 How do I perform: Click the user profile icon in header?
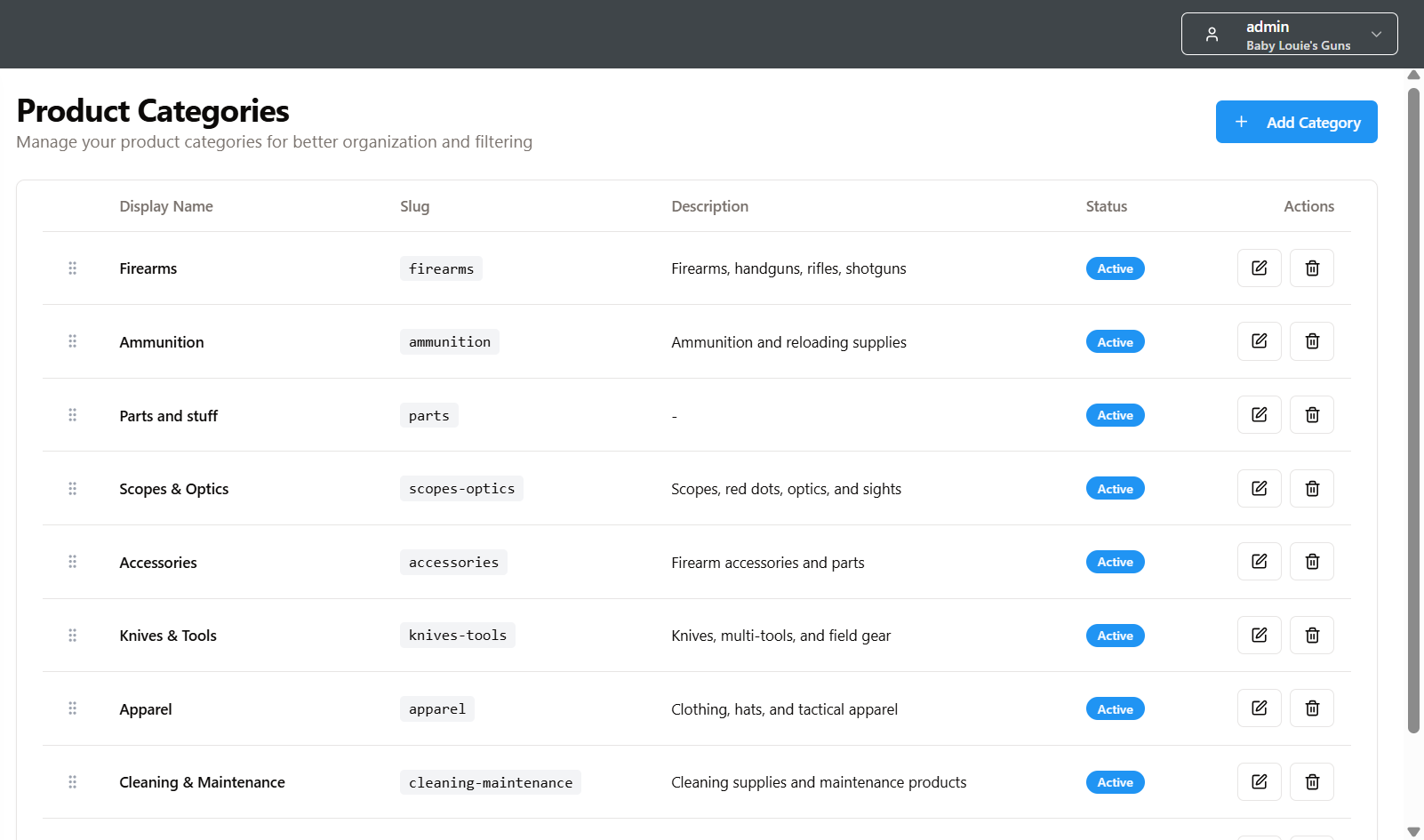(1212, 35)
